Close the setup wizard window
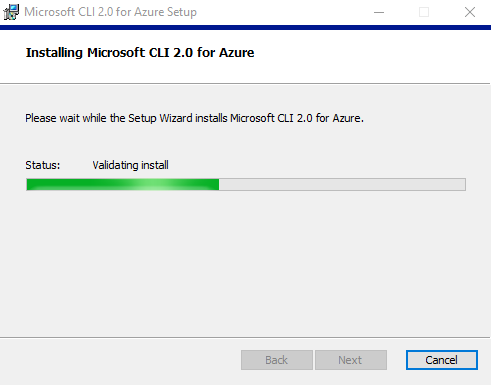 tap(470, 12)
